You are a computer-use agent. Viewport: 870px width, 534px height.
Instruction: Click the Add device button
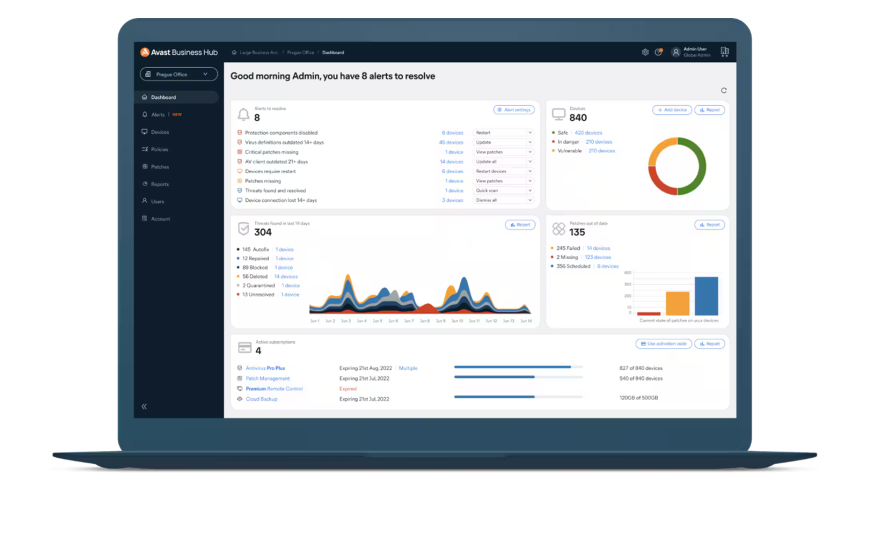(x=672, y=110)
